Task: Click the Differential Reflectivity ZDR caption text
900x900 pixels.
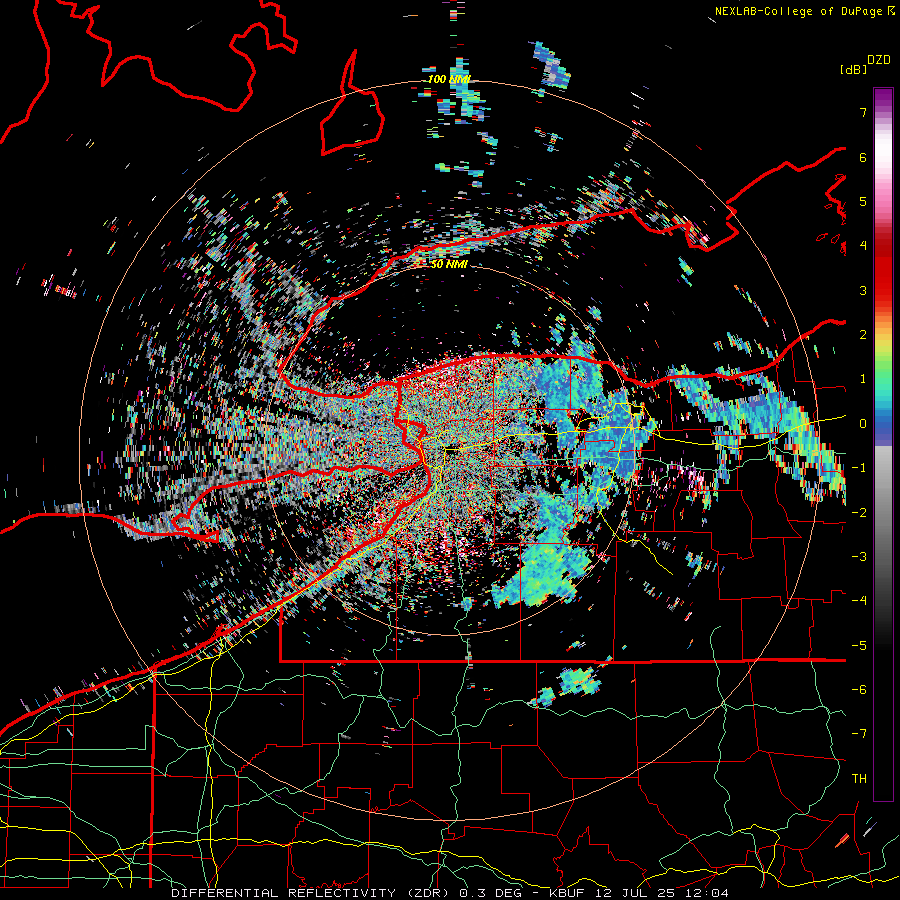Action: pos(450,893)
